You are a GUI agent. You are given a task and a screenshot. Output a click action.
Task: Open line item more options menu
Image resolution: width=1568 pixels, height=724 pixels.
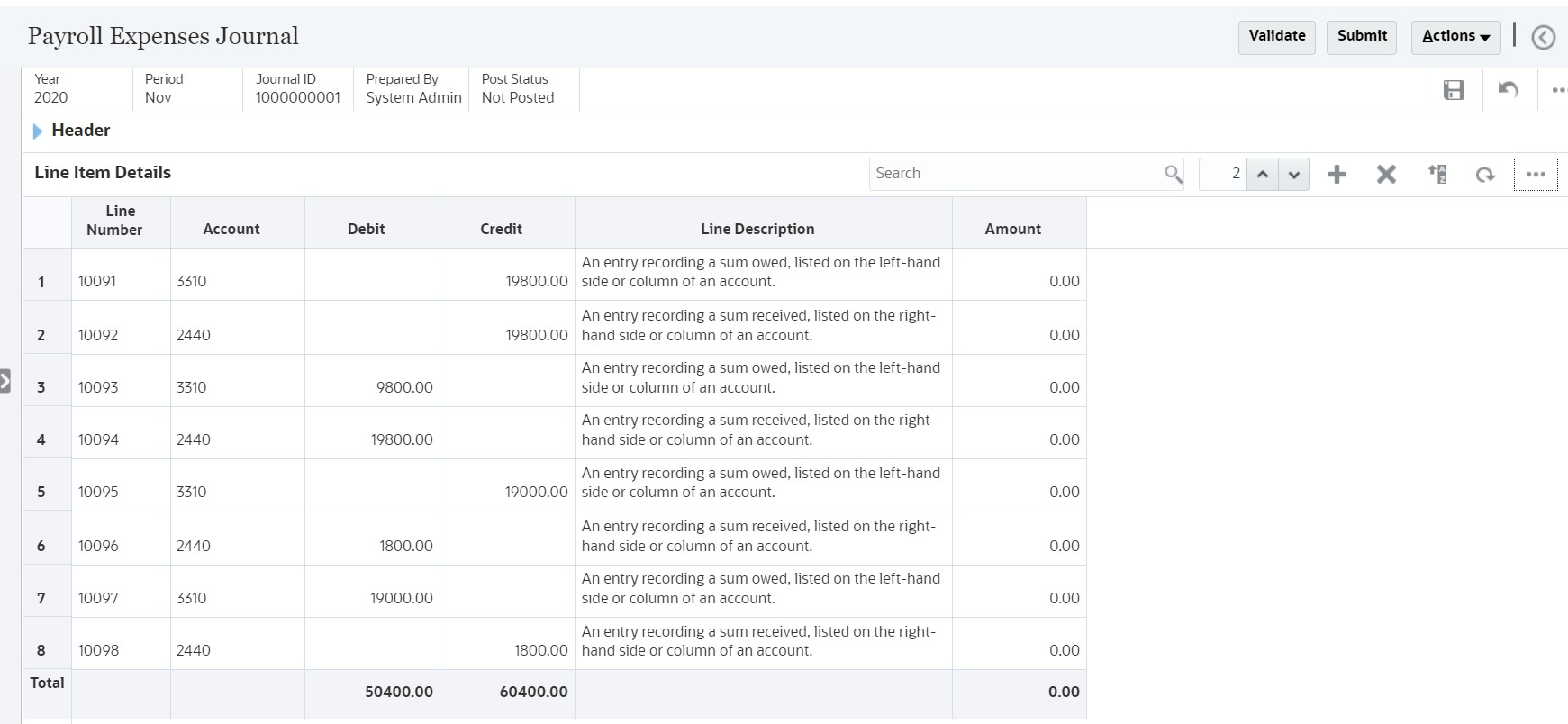(1536, 175)
